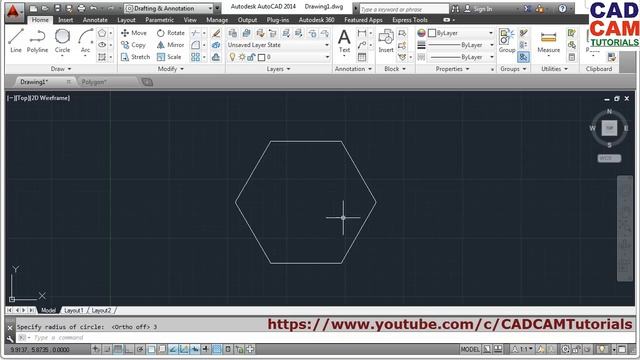
Task: Click the Fillet tool icon
Action: coord(196,45)
